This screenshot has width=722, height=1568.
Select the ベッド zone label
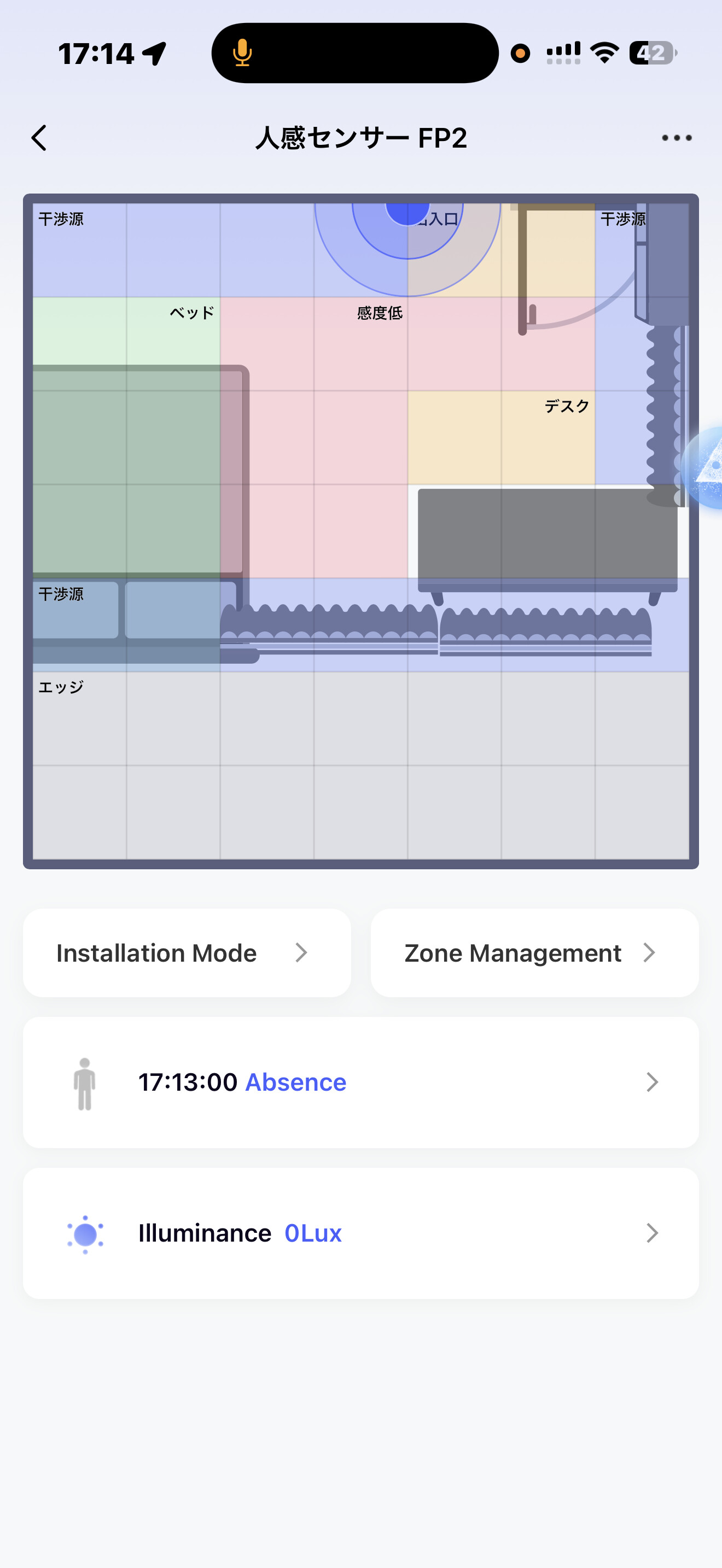point(192,313)
